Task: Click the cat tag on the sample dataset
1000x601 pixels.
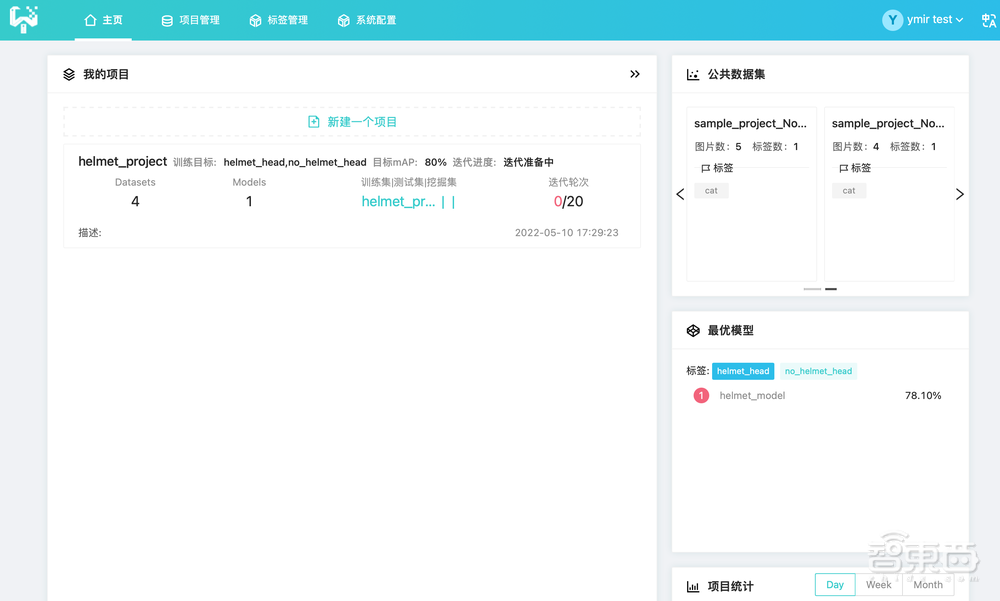Action: click(x=711, y=190)
